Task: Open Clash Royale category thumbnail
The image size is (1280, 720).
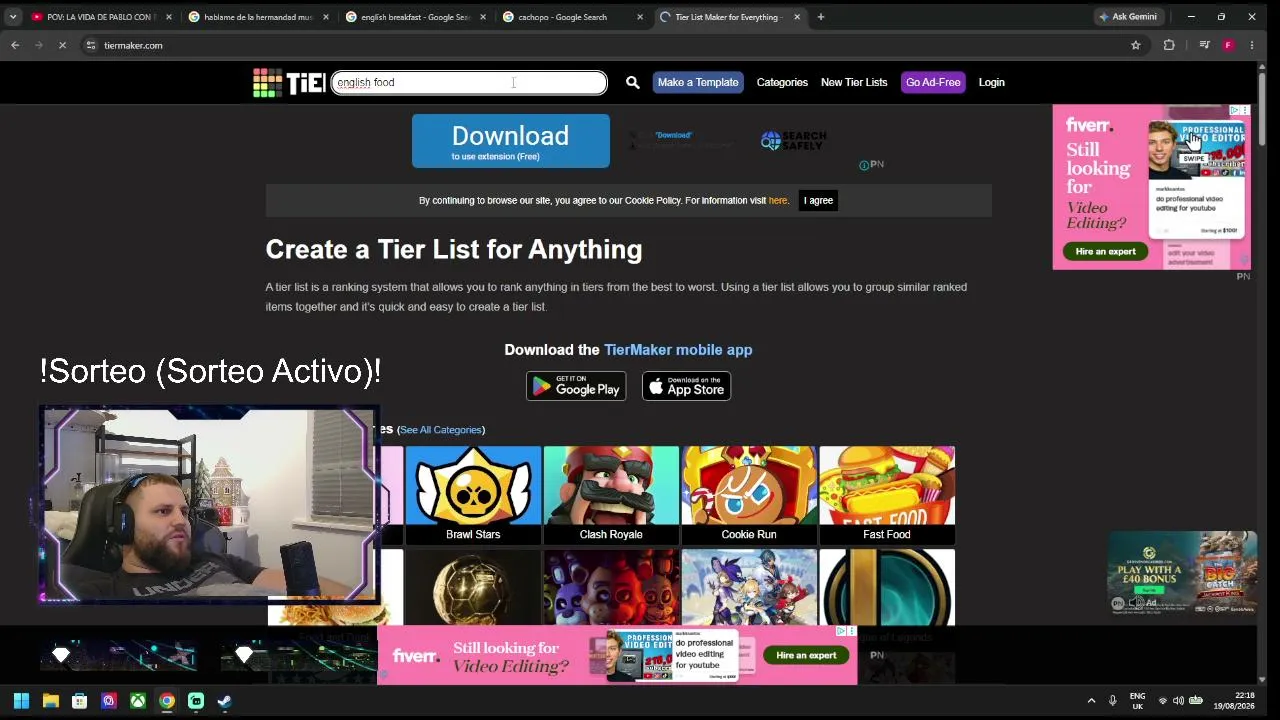Action: [611, 495]
